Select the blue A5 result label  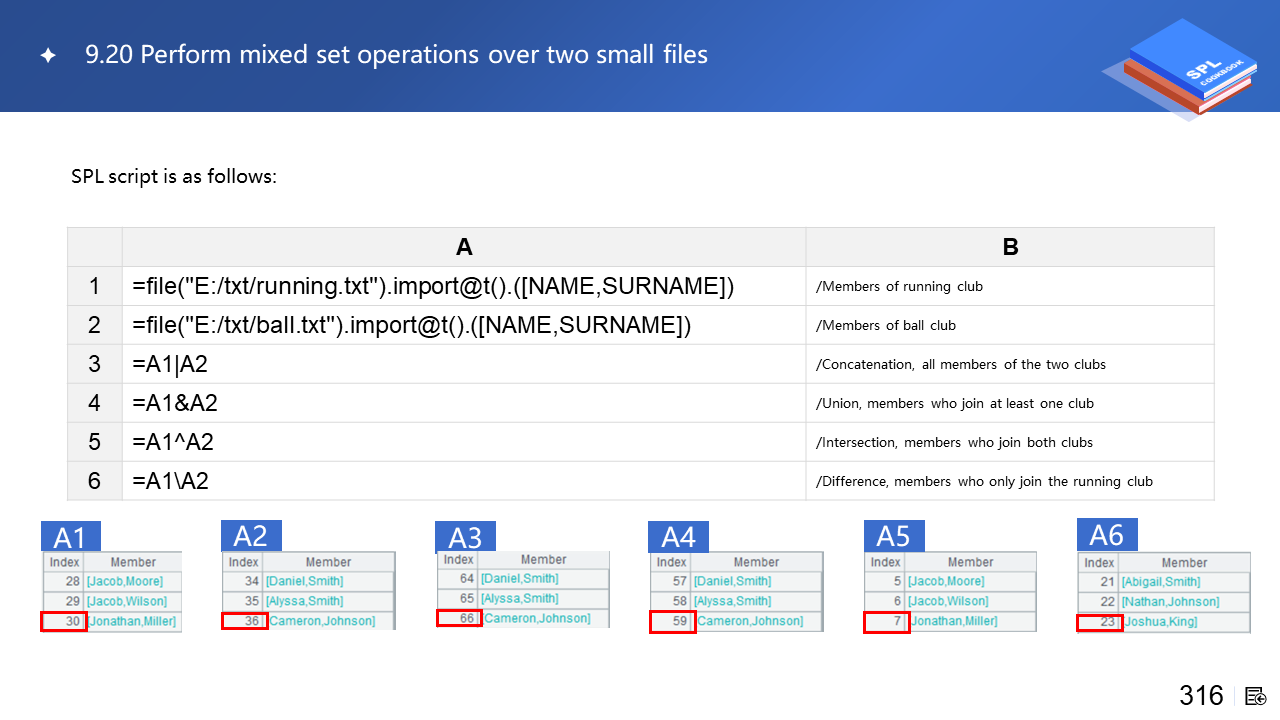(893, 536)
